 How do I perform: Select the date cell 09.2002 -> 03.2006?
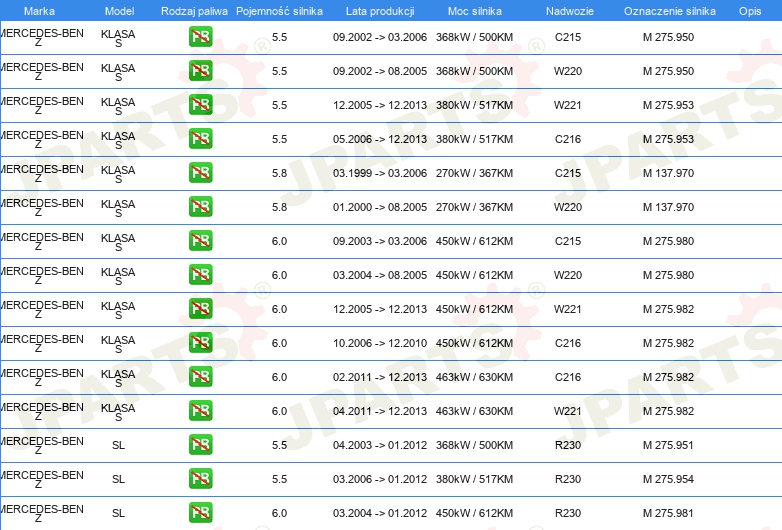coord(380,37)
